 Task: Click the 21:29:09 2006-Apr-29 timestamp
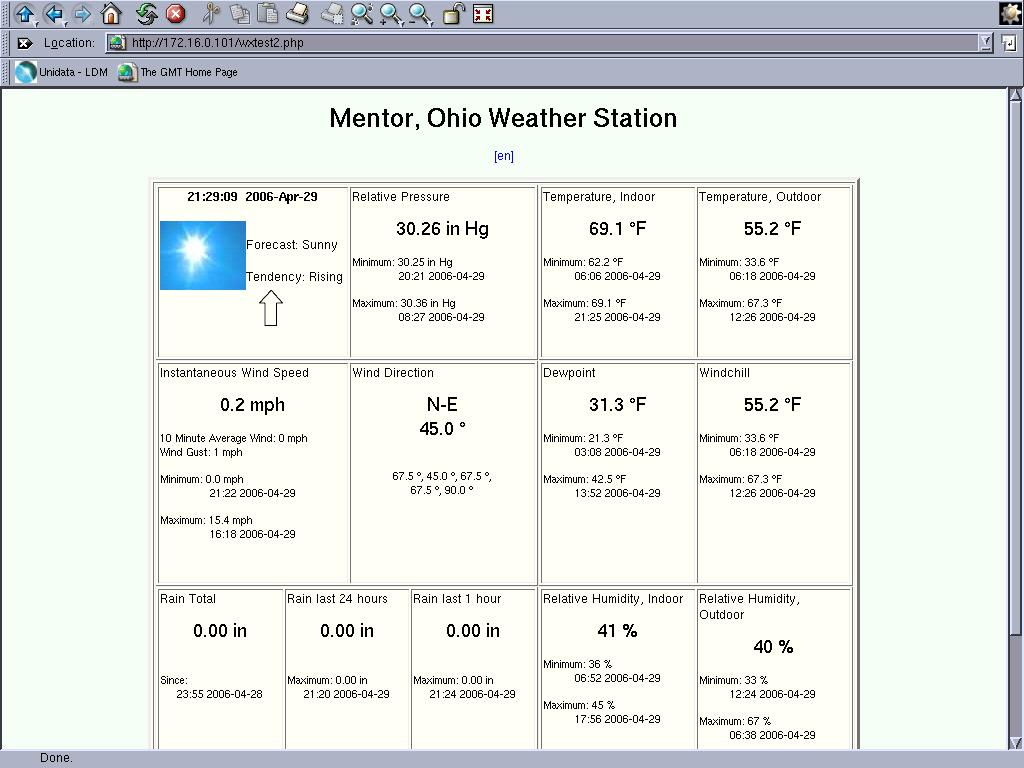(x=252, y=197)
